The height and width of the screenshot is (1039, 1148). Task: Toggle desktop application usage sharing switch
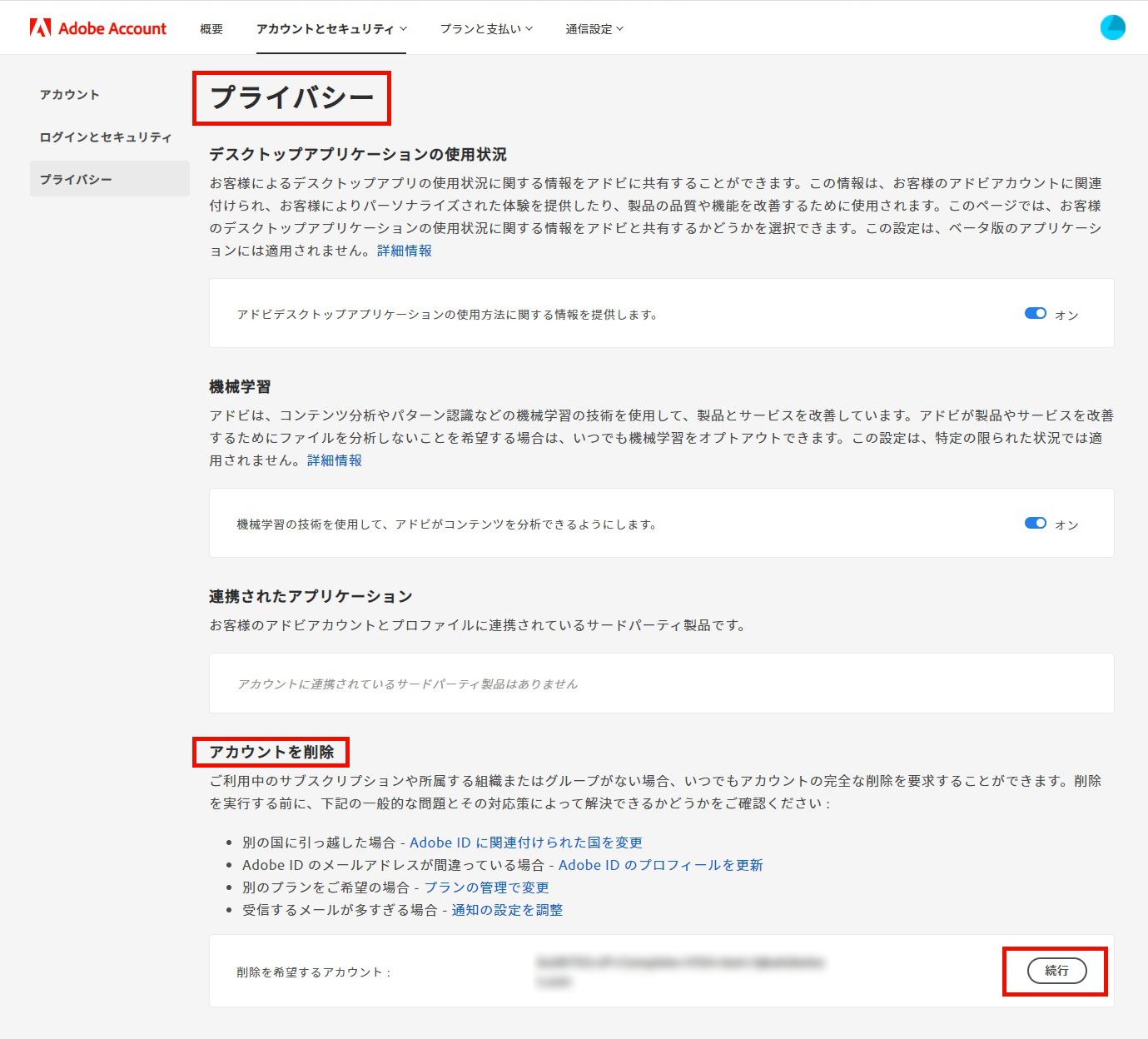click(1036, 313)
